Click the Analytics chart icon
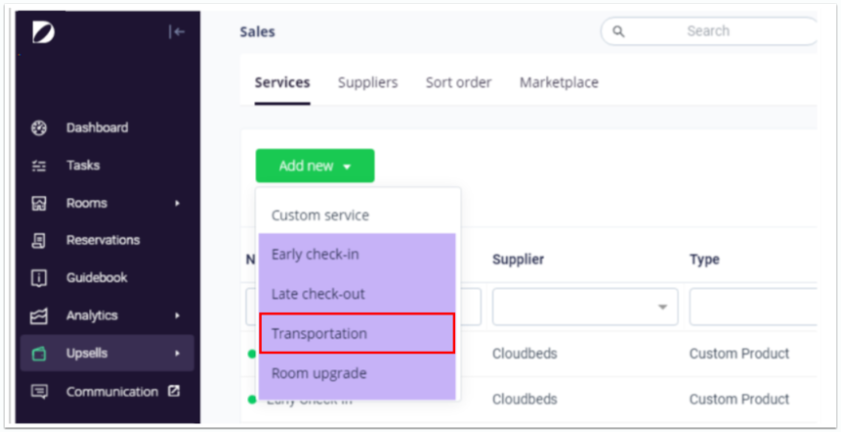Screen dimensions: 841x432 [40, 316]
